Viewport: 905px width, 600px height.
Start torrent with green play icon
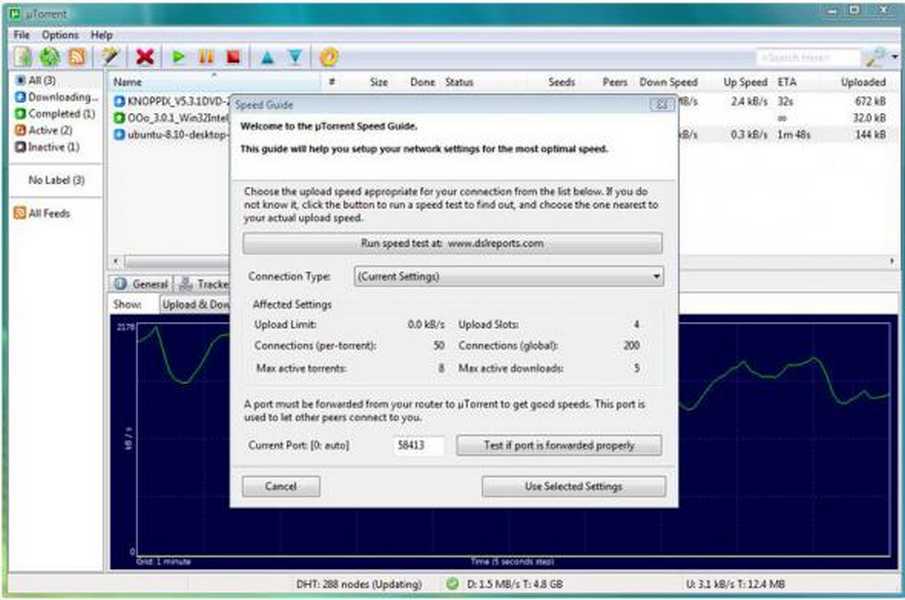(x=178, y=57)
